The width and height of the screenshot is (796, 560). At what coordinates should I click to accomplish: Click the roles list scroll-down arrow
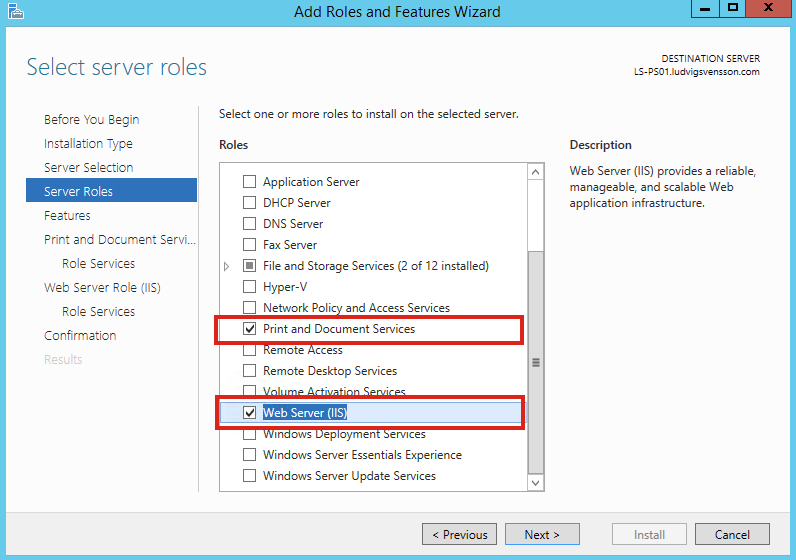pyautogui.click(x=535, y=482)
